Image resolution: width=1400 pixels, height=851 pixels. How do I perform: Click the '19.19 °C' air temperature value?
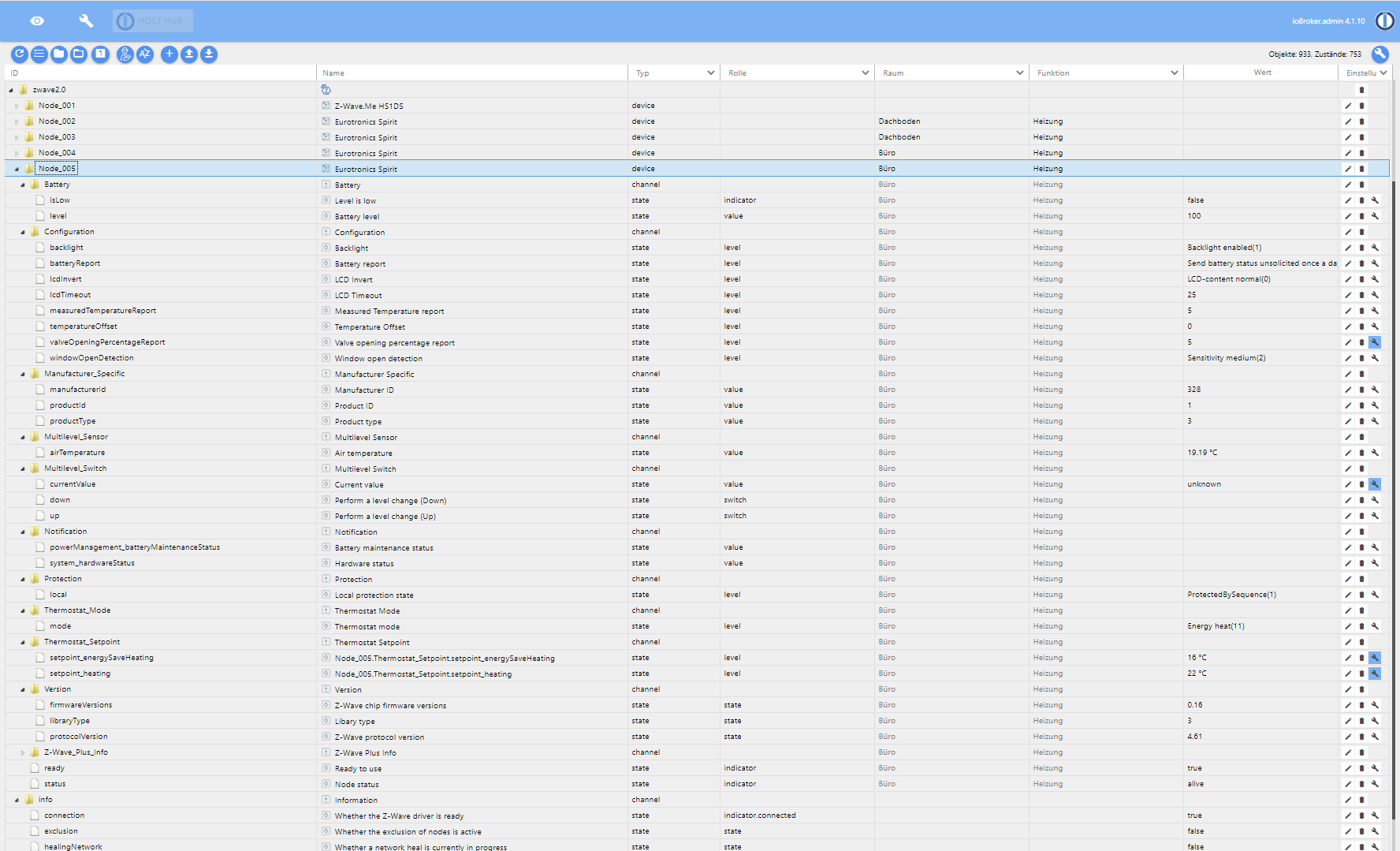pos(1202,453)
